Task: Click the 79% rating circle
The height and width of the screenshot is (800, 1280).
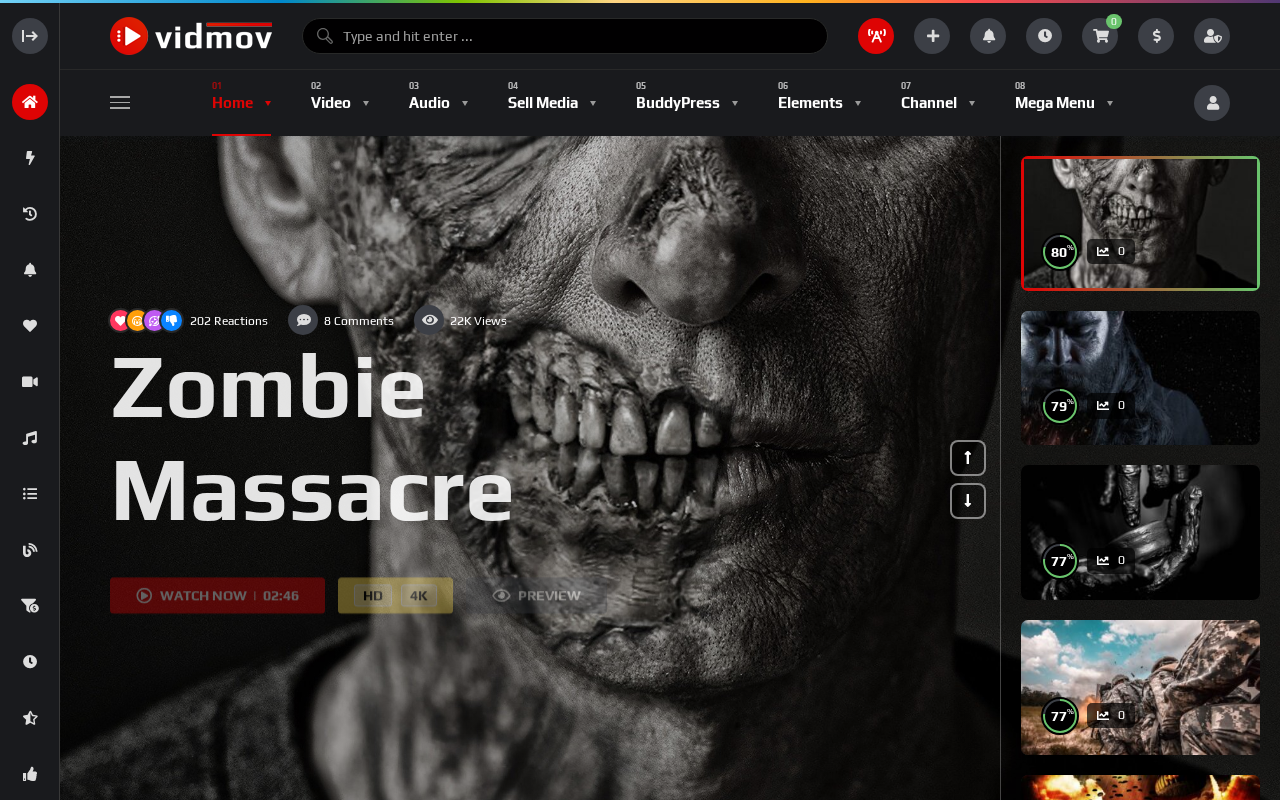Action: click(1060, 406)
